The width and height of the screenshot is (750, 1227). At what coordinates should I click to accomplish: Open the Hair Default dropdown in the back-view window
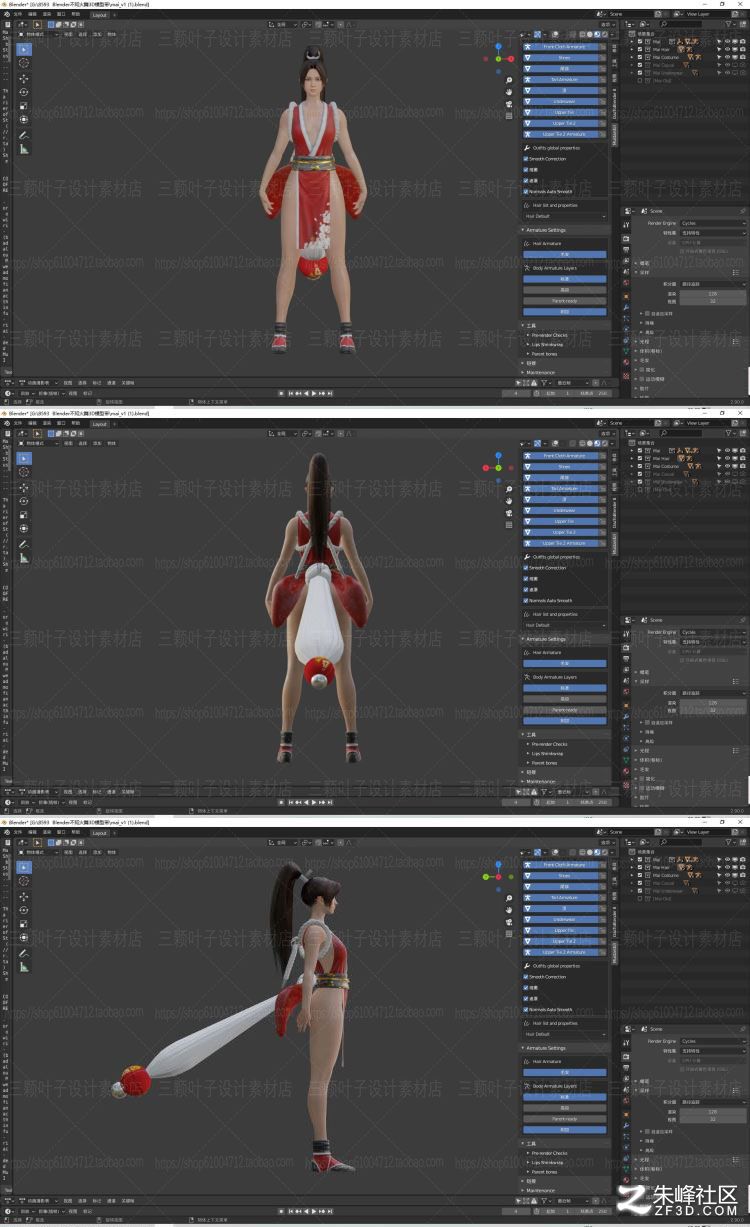[565, 625]
